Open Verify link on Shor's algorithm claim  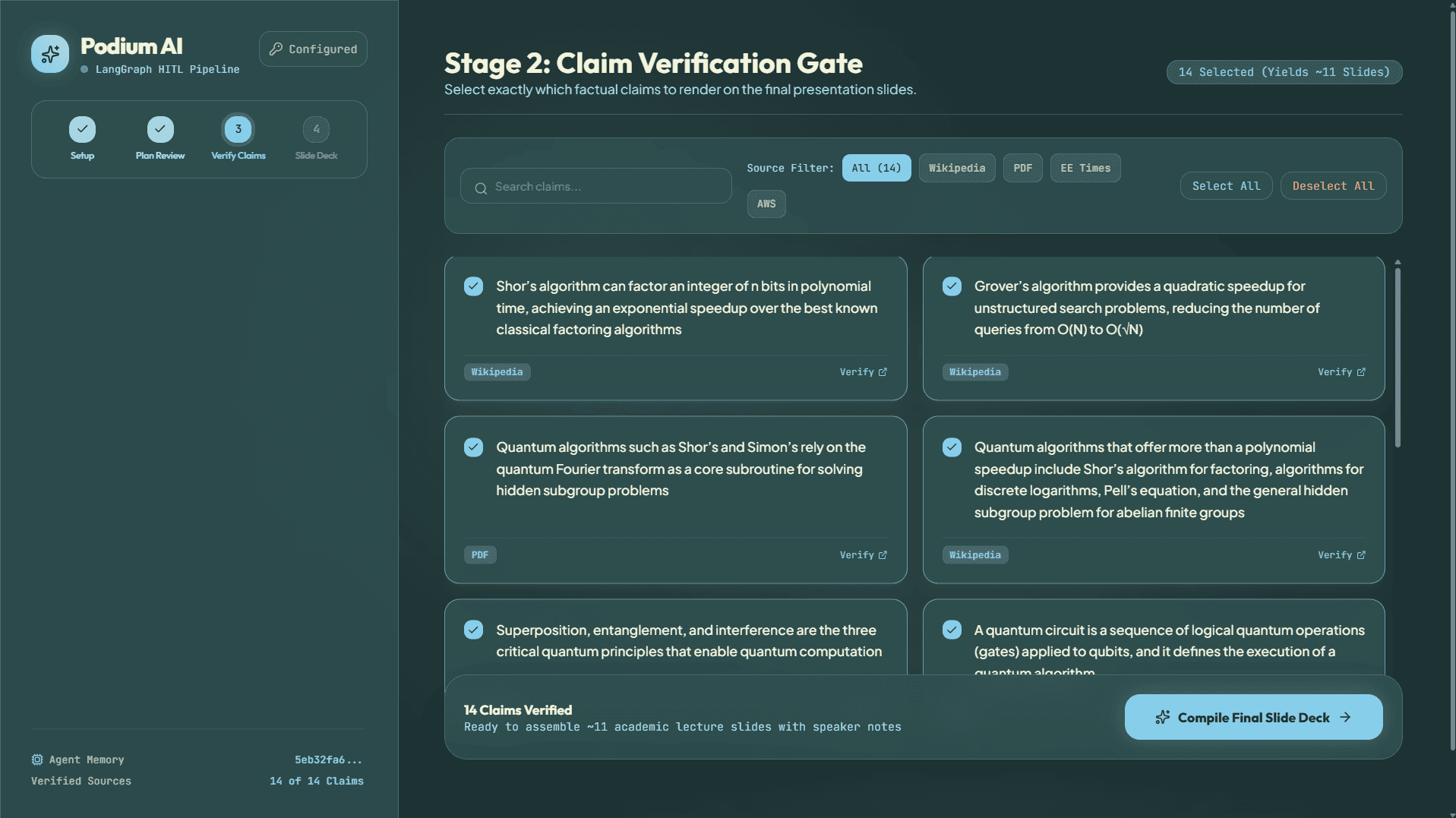863,372
